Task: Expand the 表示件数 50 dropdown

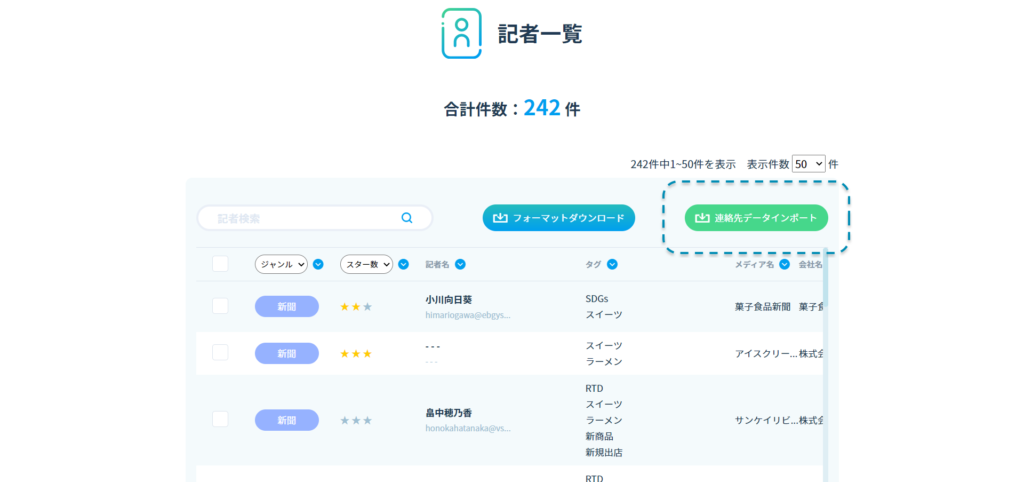Action: point(808,164)
